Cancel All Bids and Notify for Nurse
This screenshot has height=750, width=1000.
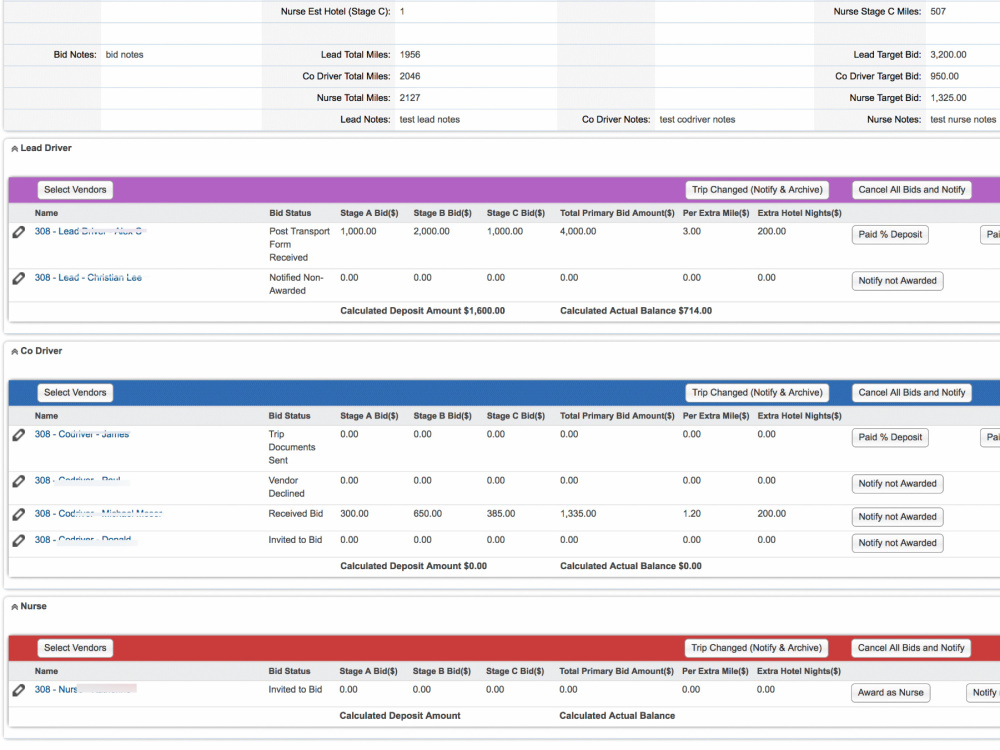pyautogui.click(x=911, y=648)
